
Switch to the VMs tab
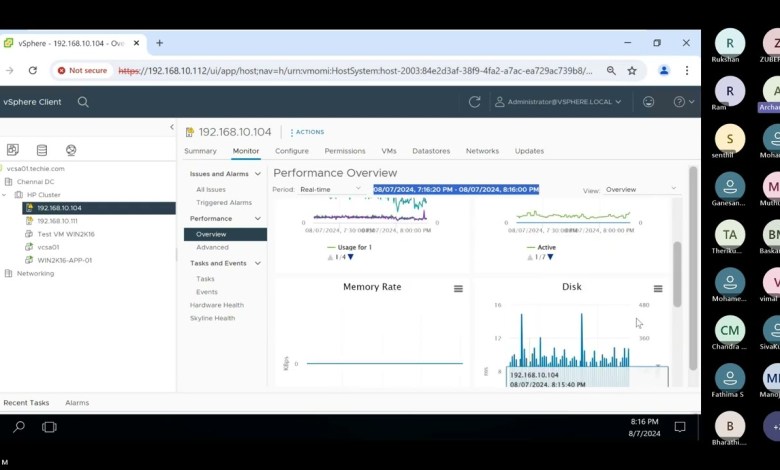(x=389, y=151)
